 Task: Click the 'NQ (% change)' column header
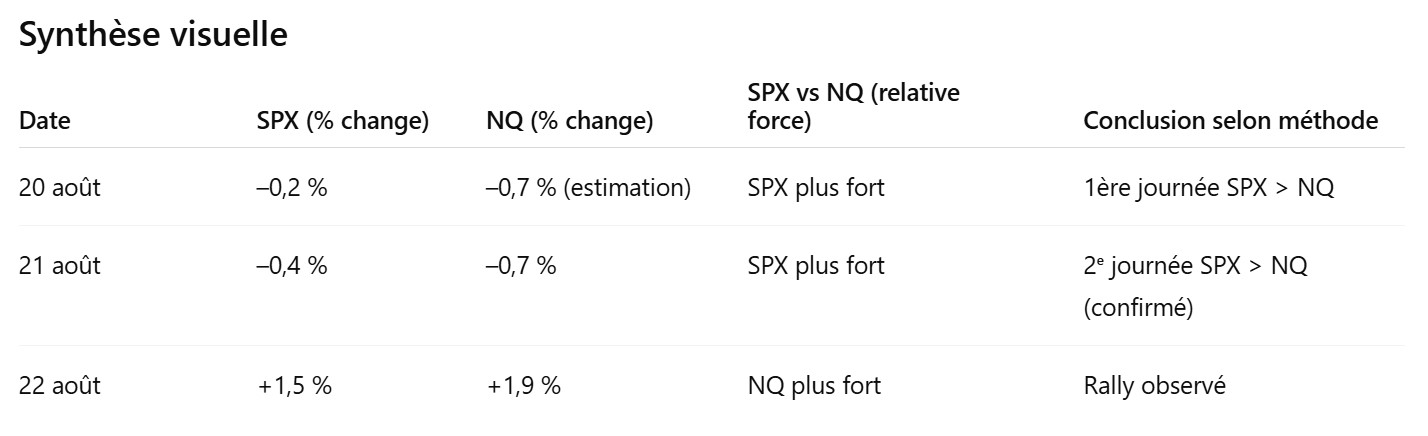569,121
